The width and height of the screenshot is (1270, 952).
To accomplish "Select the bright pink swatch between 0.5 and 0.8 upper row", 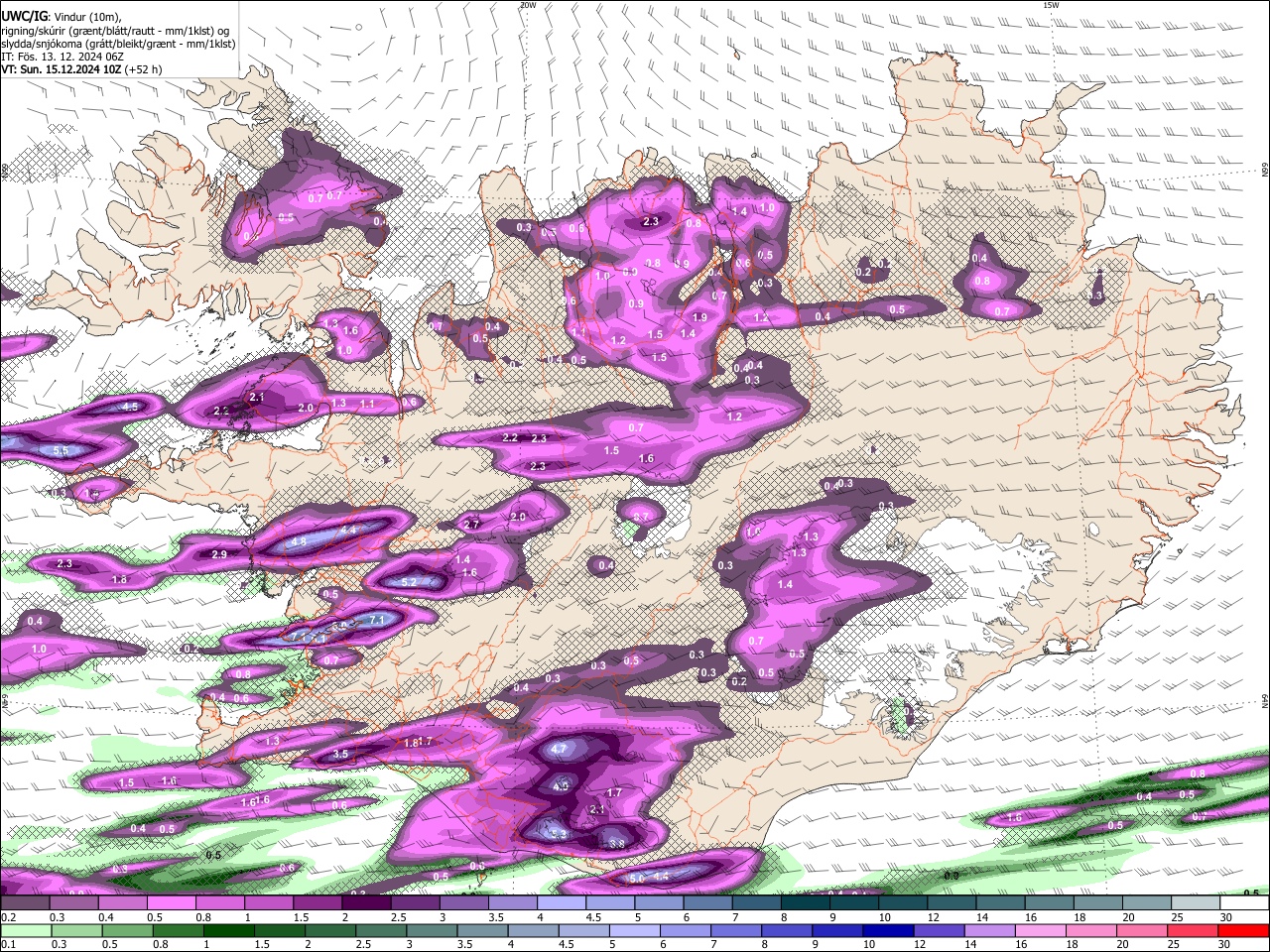I will click(x=171, y=904).
